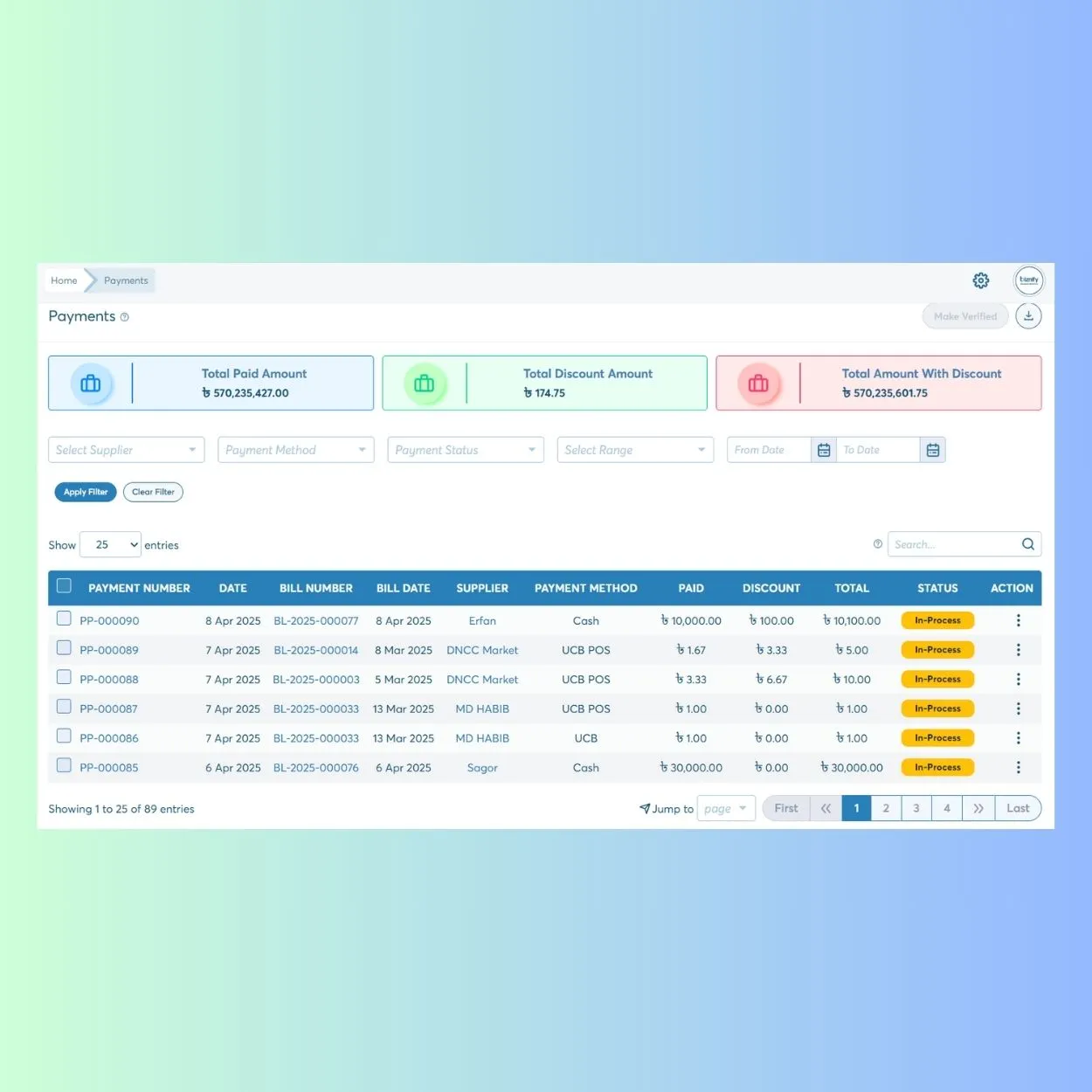Open the action menu for payment PP-000090
Screen dimensions: 1092x1092
(1018, 620)
